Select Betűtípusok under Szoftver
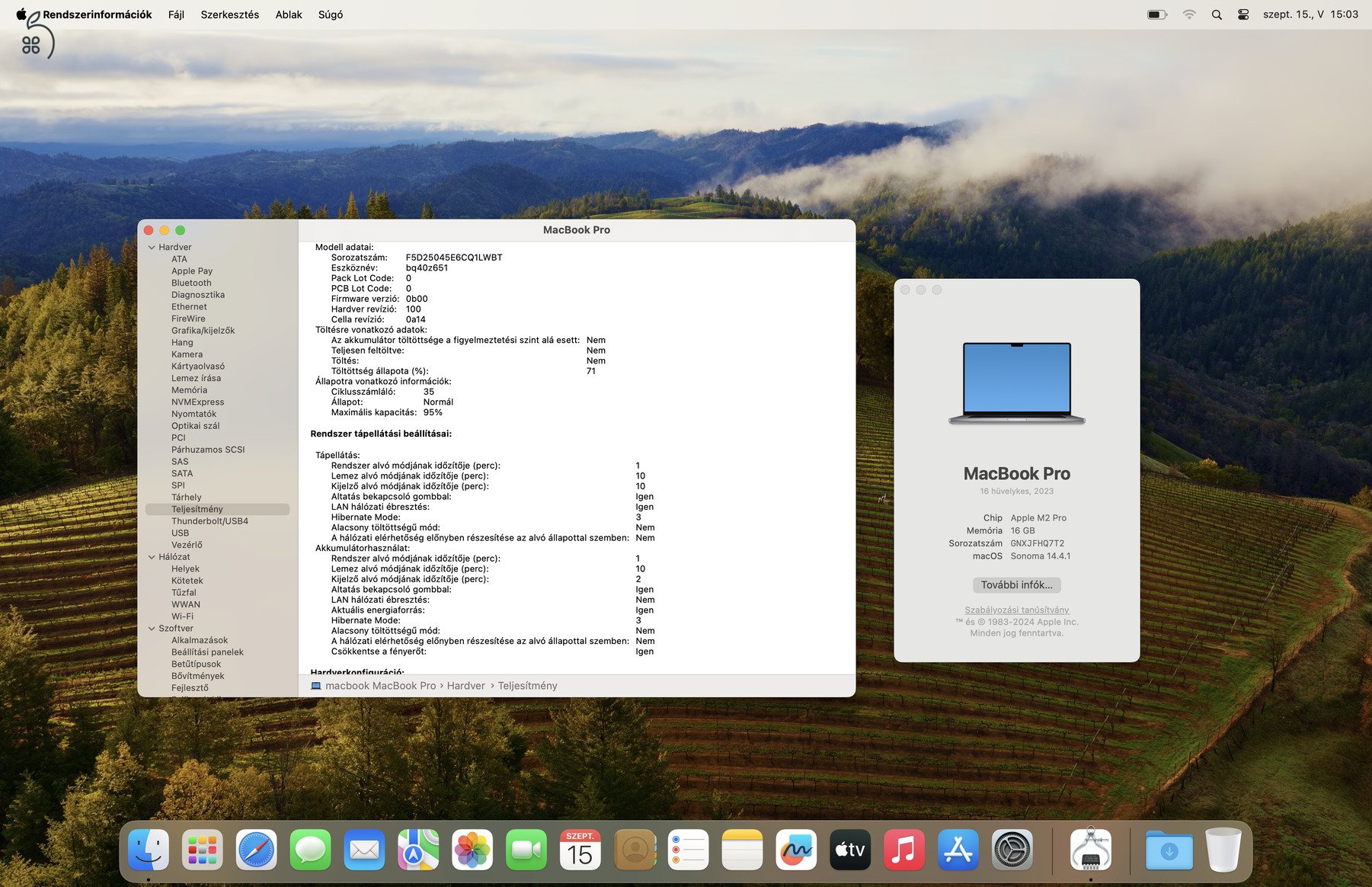This screenshot has width=1372, height=887. coord(196,664)
